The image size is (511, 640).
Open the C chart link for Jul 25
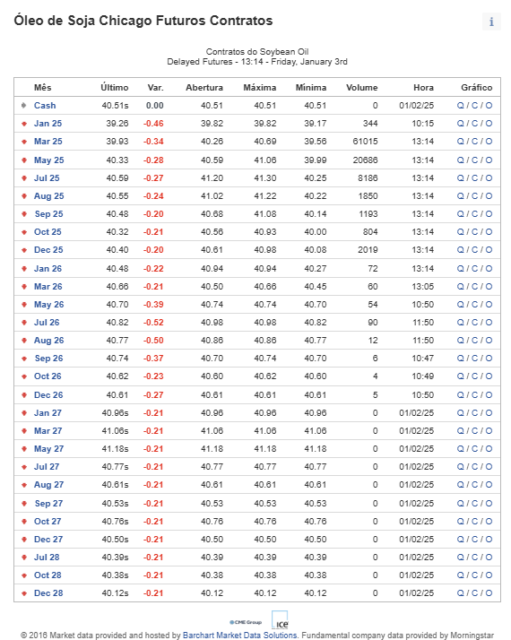pos(475,178)
